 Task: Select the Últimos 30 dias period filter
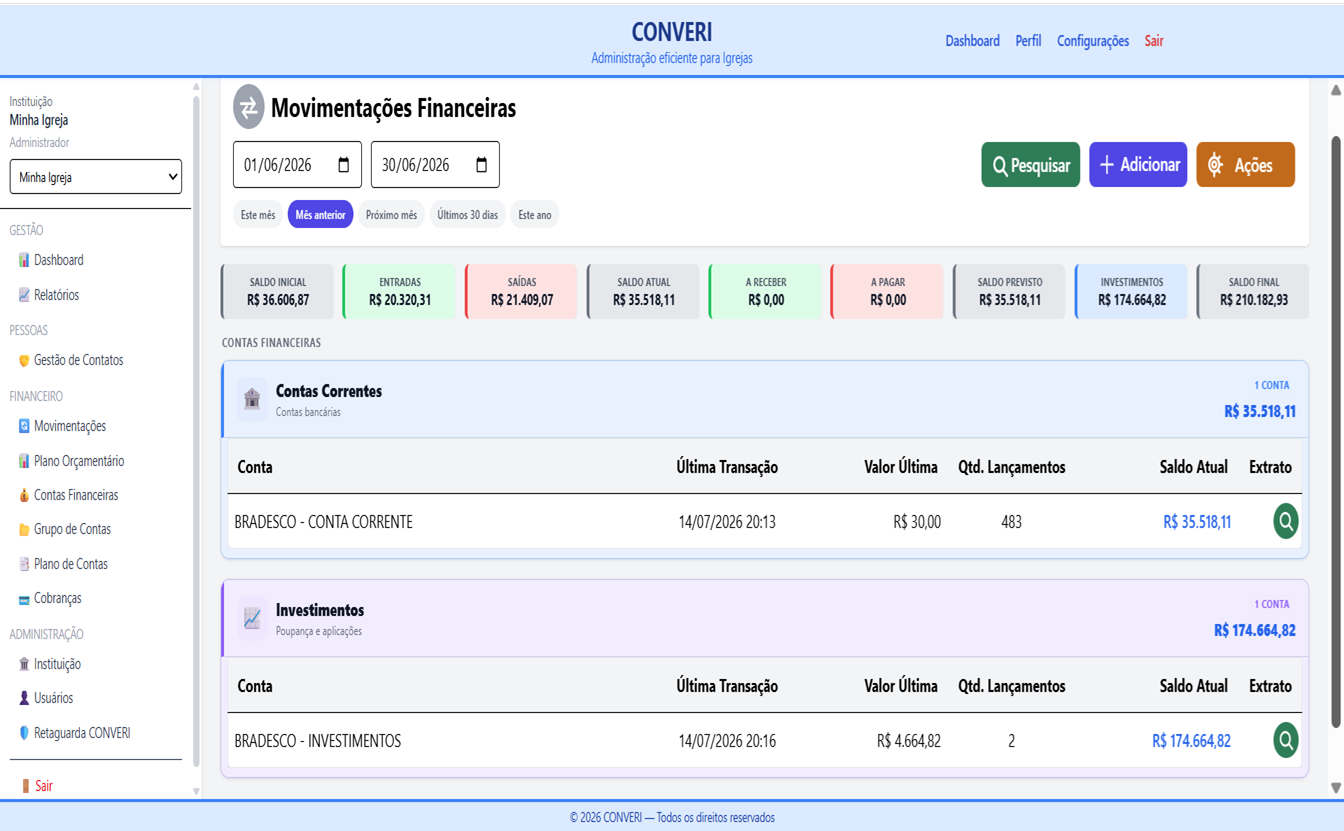click(467, 215)
